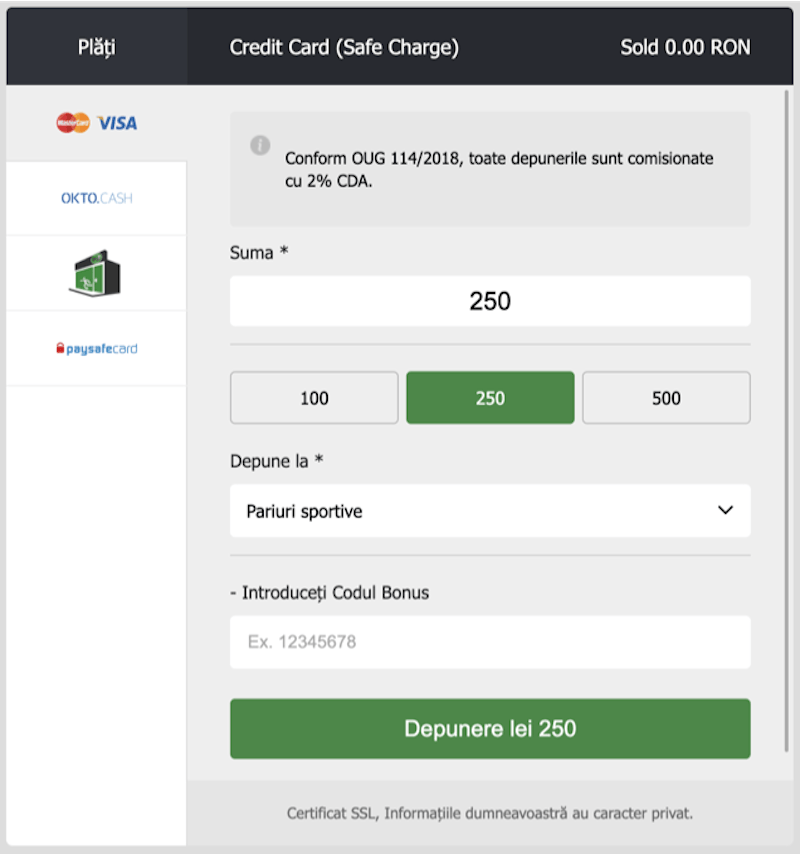Select the shop deposit payment icon
Screen dimensions: 800x854
tap(95, 272)
